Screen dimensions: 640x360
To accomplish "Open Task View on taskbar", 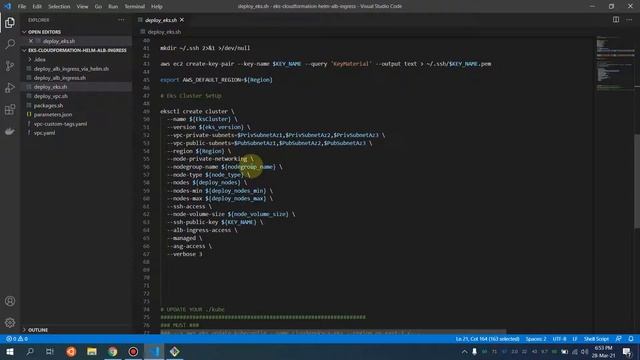I will click(x=50, y=351).
